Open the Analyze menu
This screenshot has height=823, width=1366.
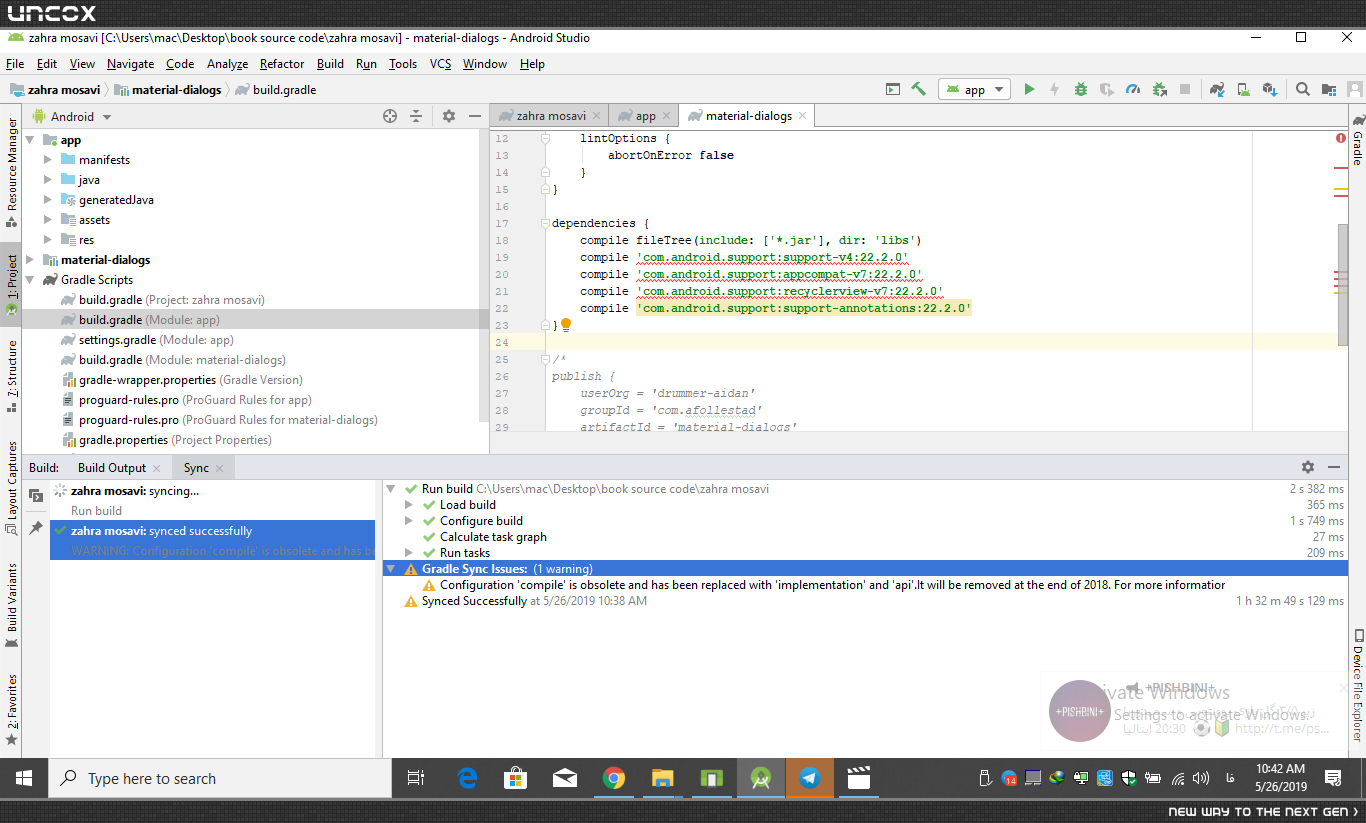[x=227, y=64]
